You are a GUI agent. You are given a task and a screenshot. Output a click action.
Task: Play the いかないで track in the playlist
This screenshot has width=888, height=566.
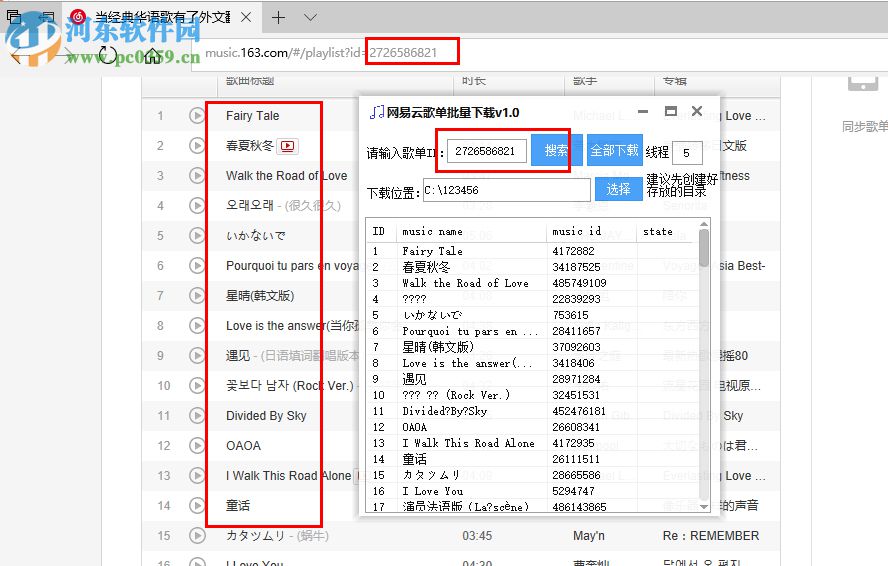(x=197, y=235)
